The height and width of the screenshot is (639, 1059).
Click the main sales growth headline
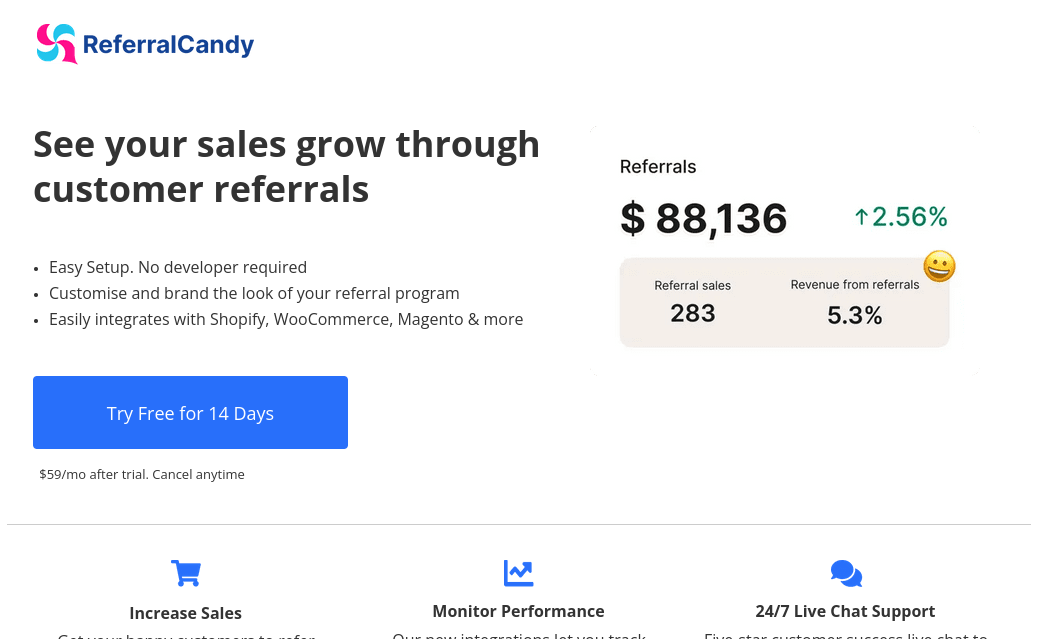click(x=286, y=166)
